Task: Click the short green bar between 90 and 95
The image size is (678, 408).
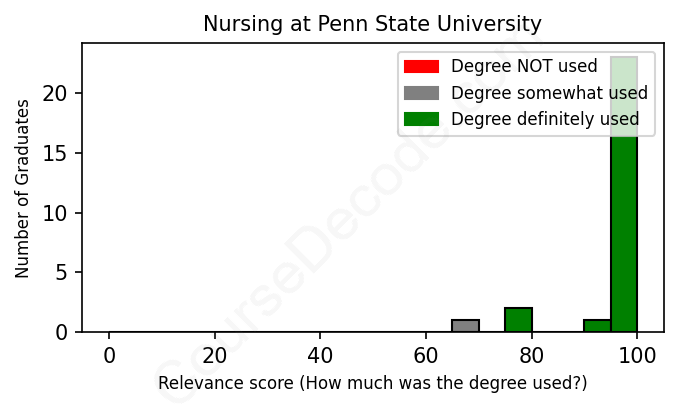Action: tap(597, 326)
